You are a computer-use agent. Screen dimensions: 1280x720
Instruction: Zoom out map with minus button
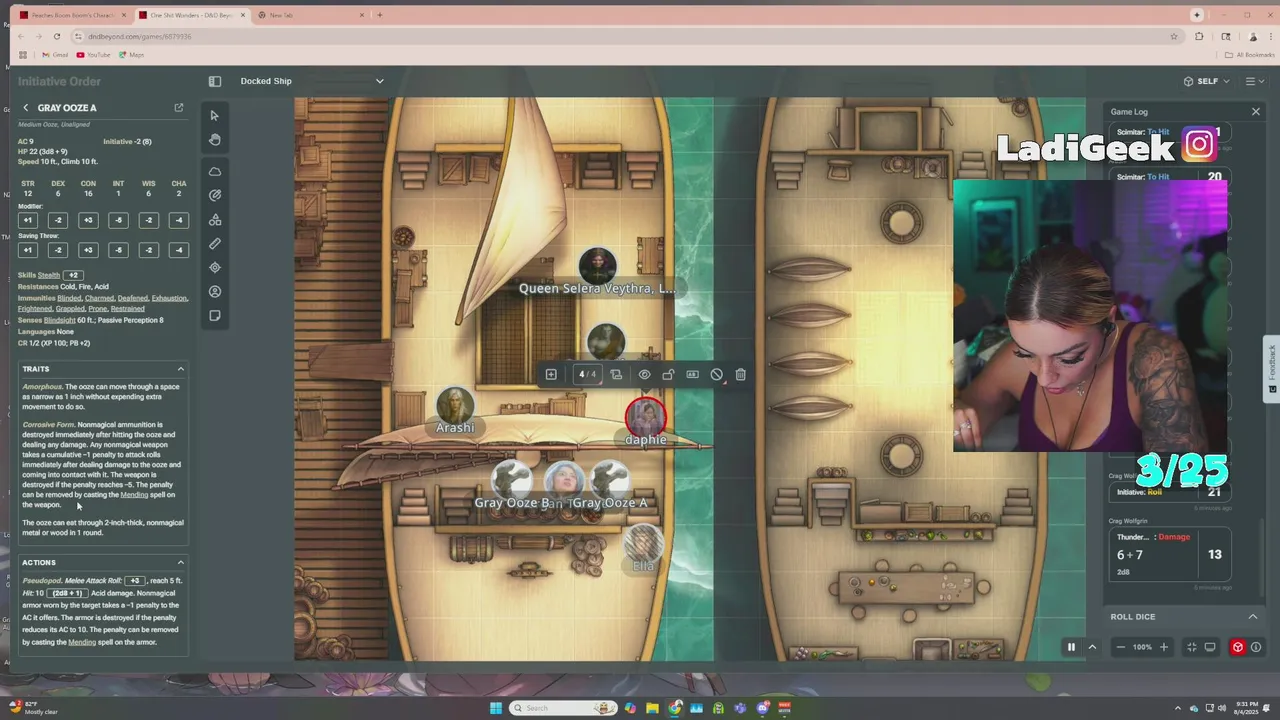1120,647
